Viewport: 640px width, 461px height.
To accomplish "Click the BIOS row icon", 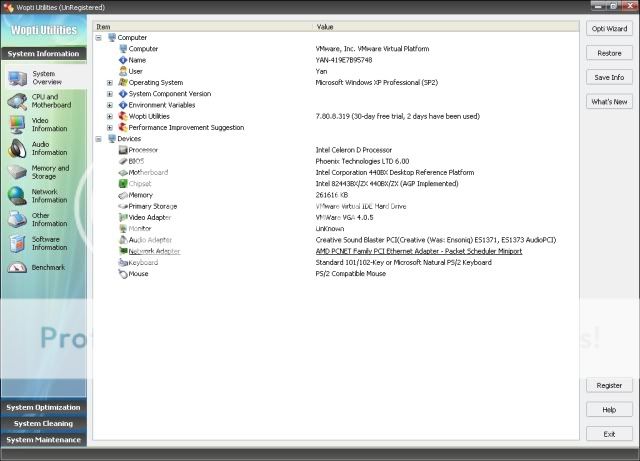I will (x=123, y=161).
